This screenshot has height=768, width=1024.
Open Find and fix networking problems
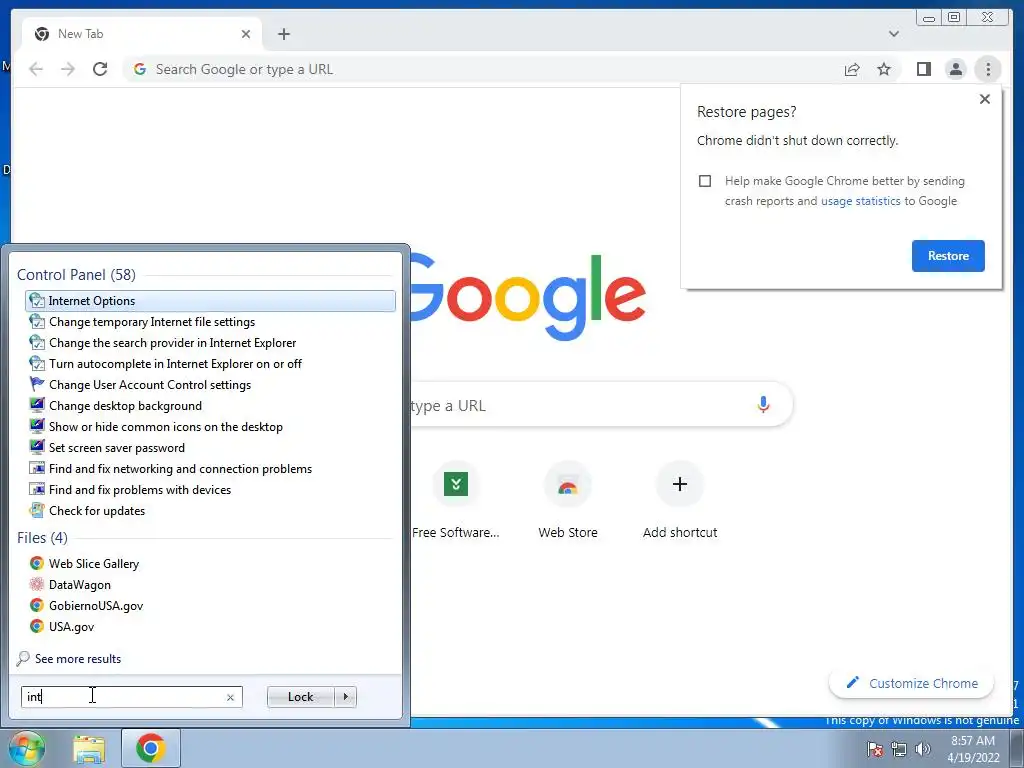click(x=210, y=469)
